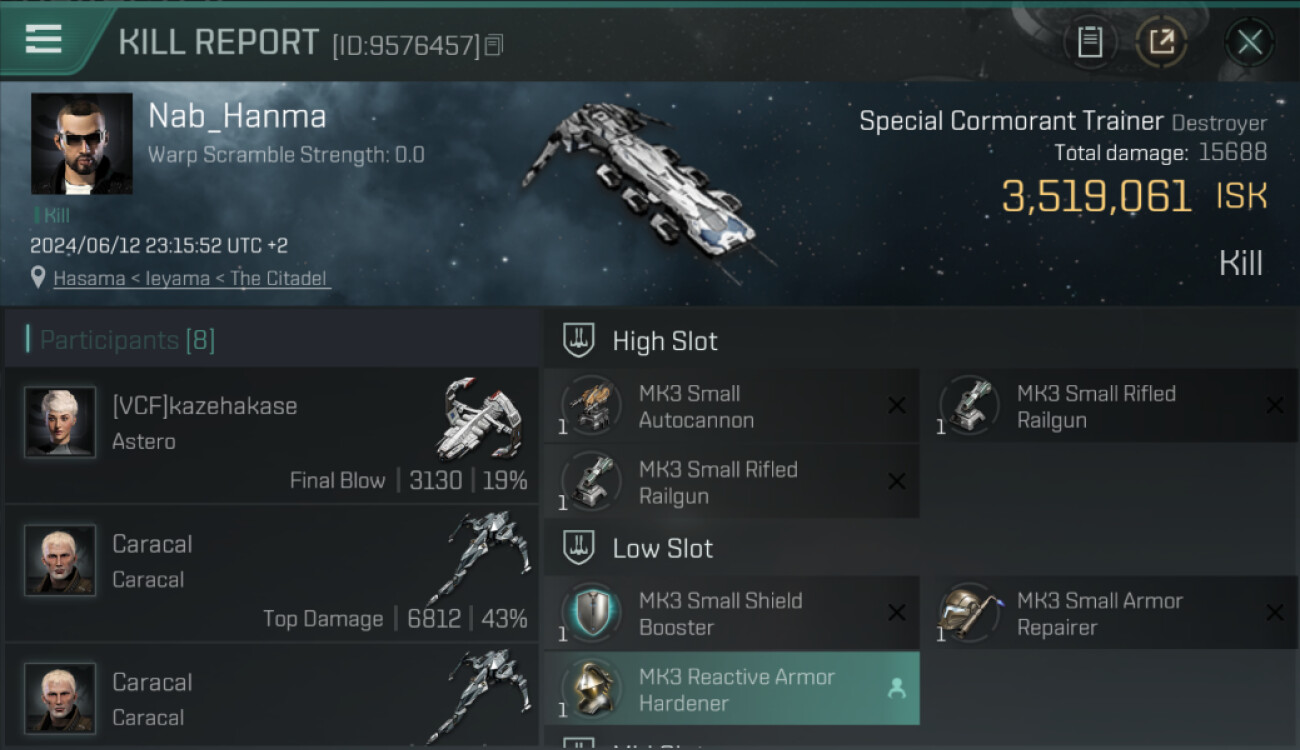Viewport: 1300px width, 750px height.
Task: Close the kill report window
Action: (x=1249, y=42)
